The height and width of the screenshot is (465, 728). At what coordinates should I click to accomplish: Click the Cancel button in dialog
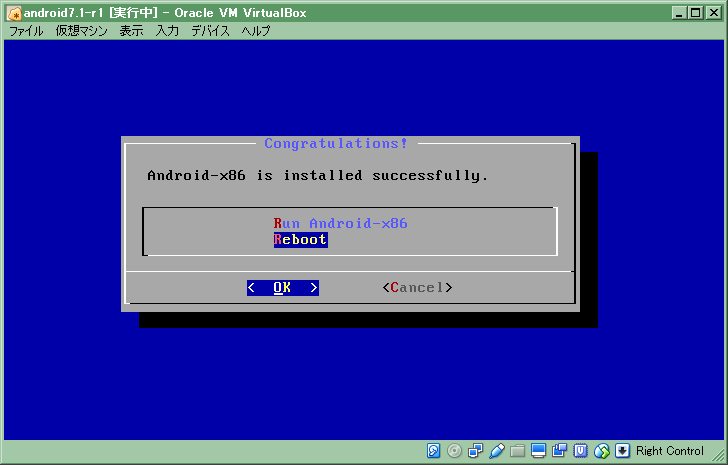click(x=417, y=288)
